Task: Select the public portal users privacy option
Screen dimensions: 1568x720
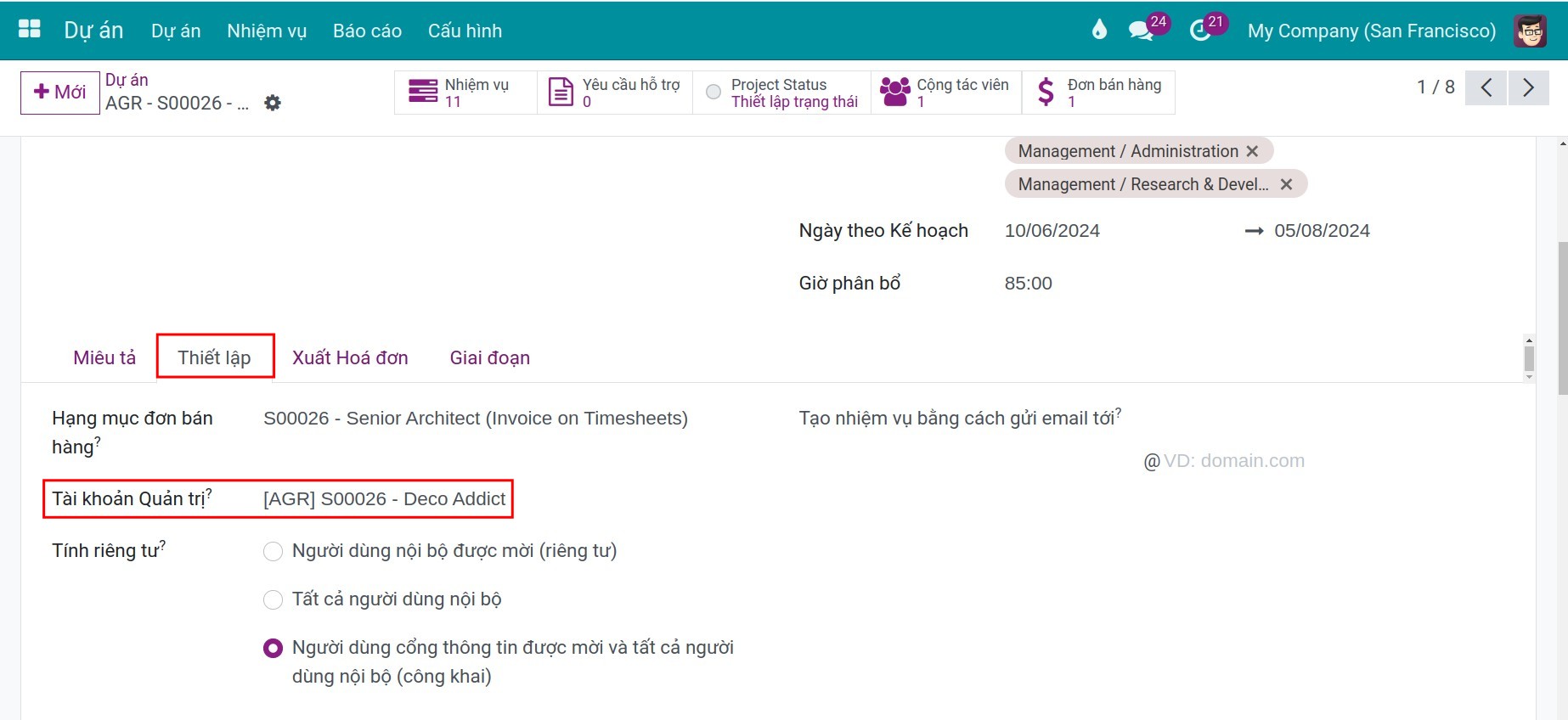Action: coord(273,649)
